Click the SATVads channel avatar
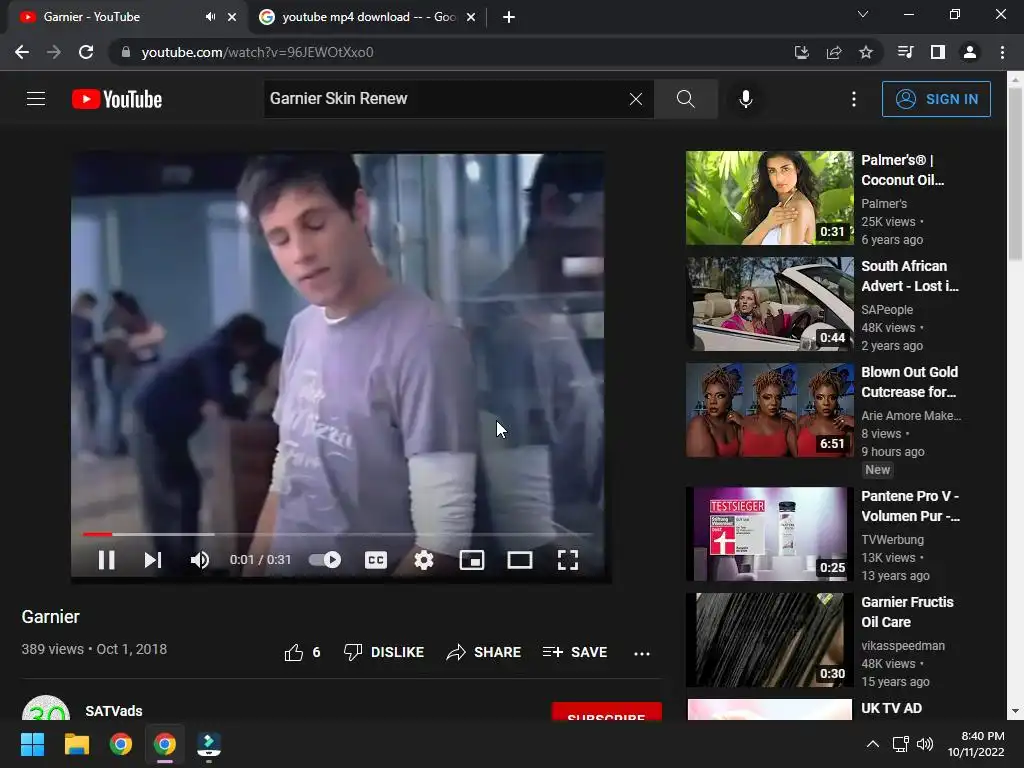The image size is (1024, 768). (x=46, y=709)
